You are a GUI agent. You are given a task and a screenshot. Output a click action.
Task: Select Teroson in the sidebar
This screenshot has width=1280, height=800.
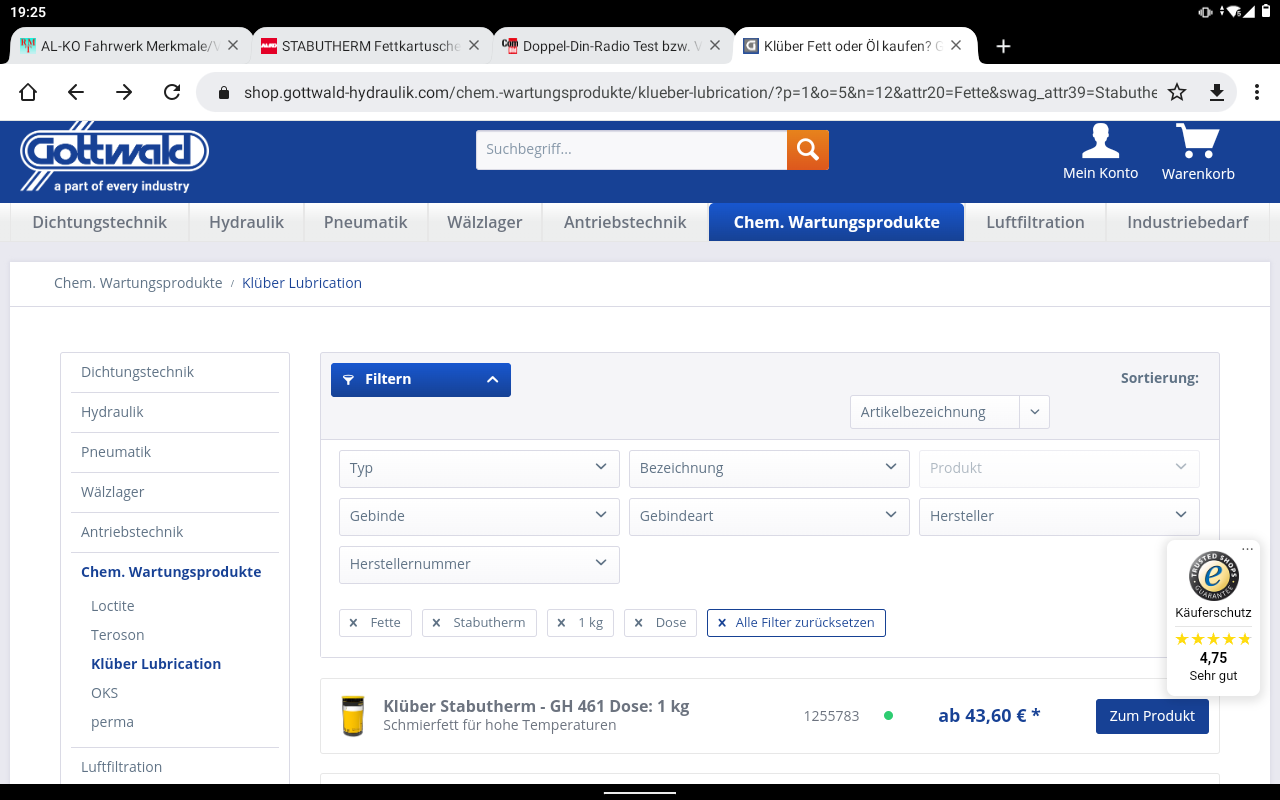click(117, 635)
